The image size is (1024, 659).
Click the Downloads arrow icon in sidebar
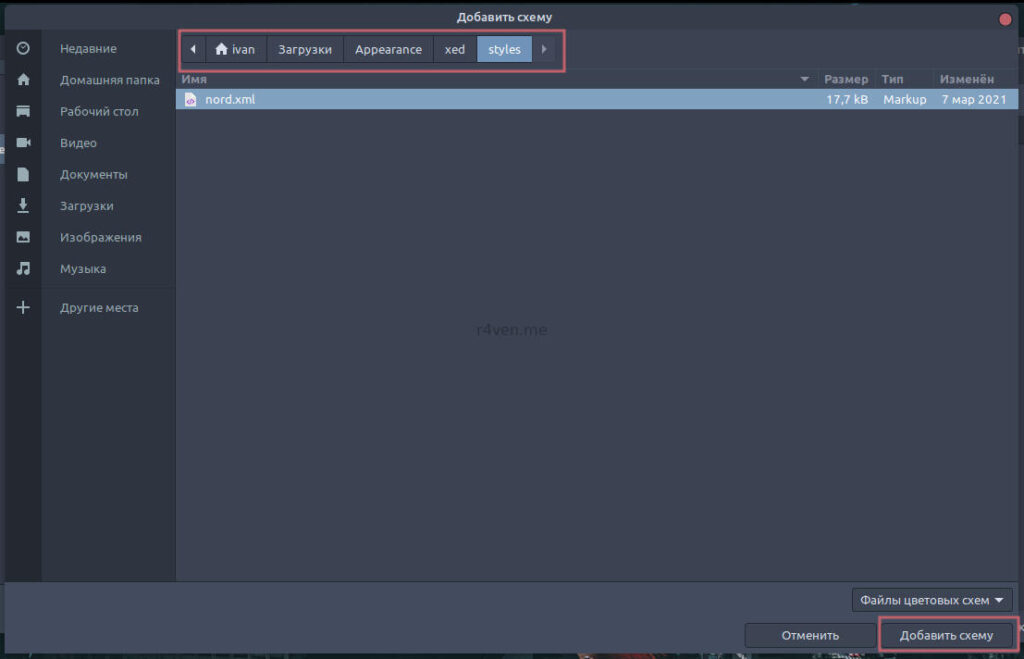[x=23, y=205]
